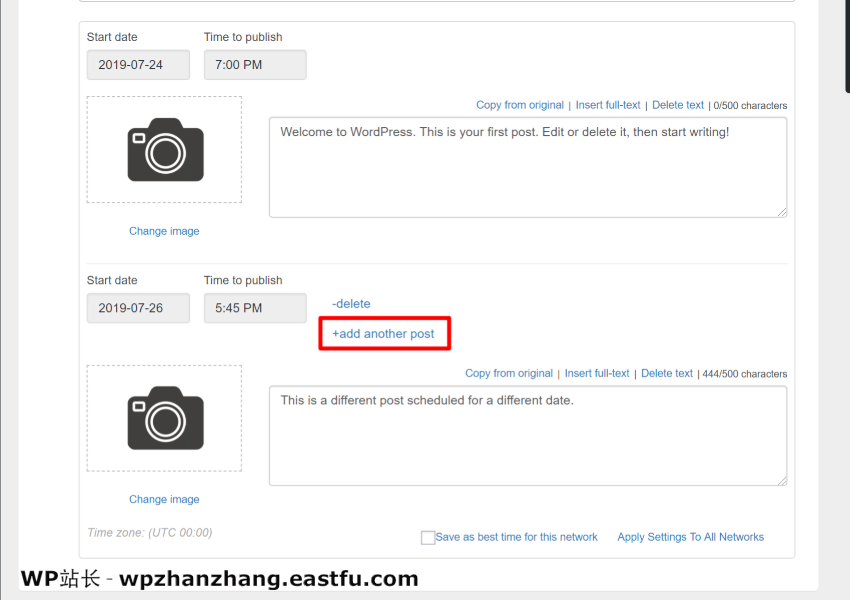This screenshot has height=600, width=850.
Task: Open the 5:45 PM time to publish field
Action: pos(255,308)
